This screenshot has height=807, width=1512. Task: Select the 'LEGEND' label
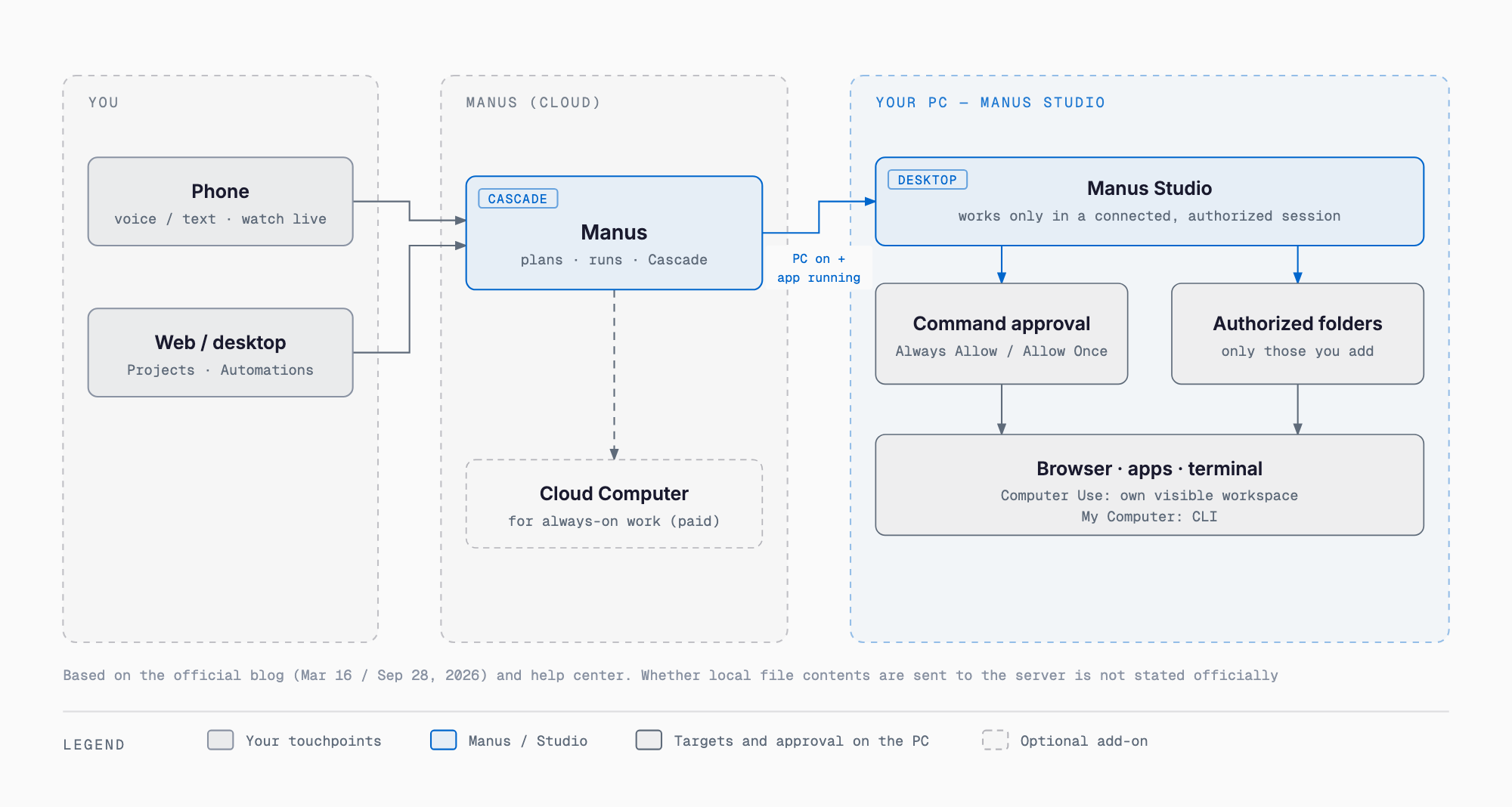(x=94, y=745)
